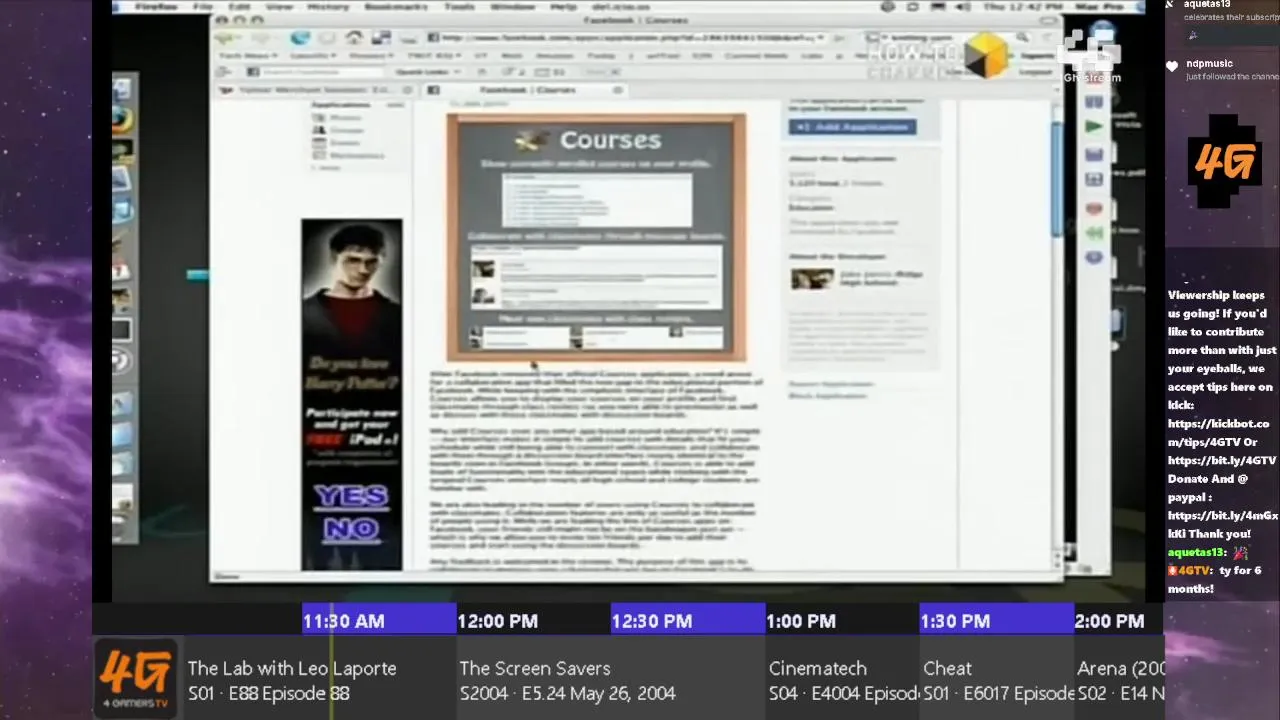Screen dimensions: 1280x720
Task: Click the 4 GamersTV logo in guide
Action: coord(135,678)
